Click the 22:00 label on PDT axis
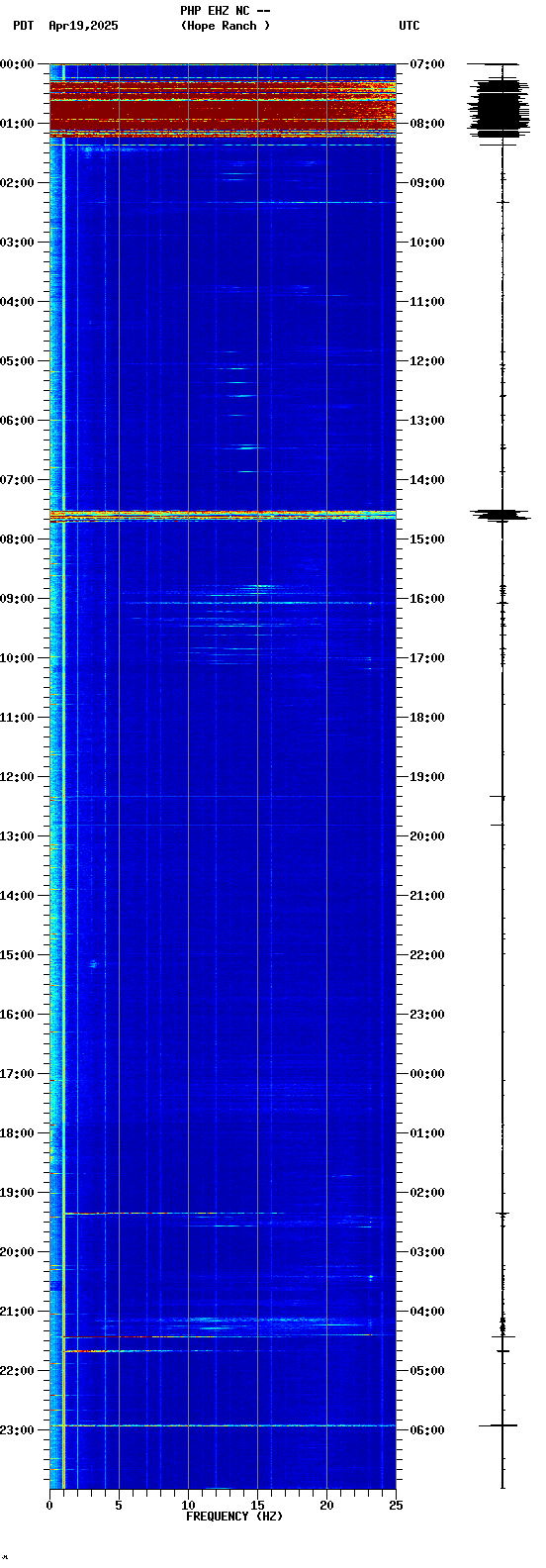This screenshot has width=546, height=1568. 18,1371
